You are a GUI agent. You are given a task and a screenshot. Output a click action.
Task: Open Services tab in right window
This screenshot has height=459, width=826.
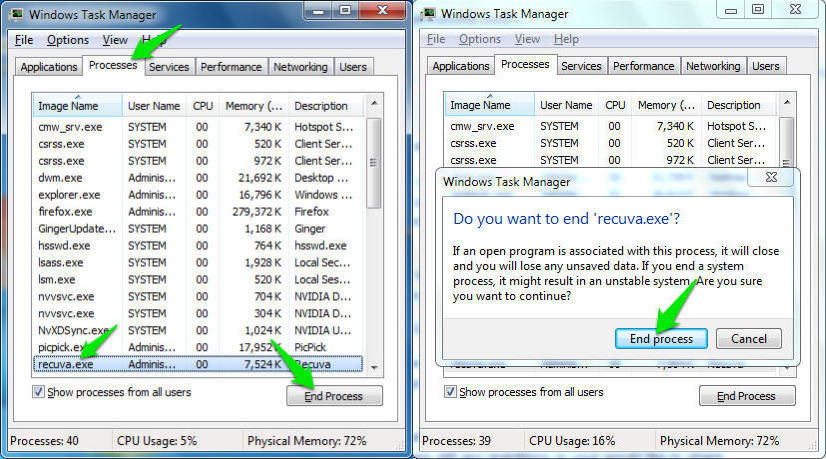[581, 66]
